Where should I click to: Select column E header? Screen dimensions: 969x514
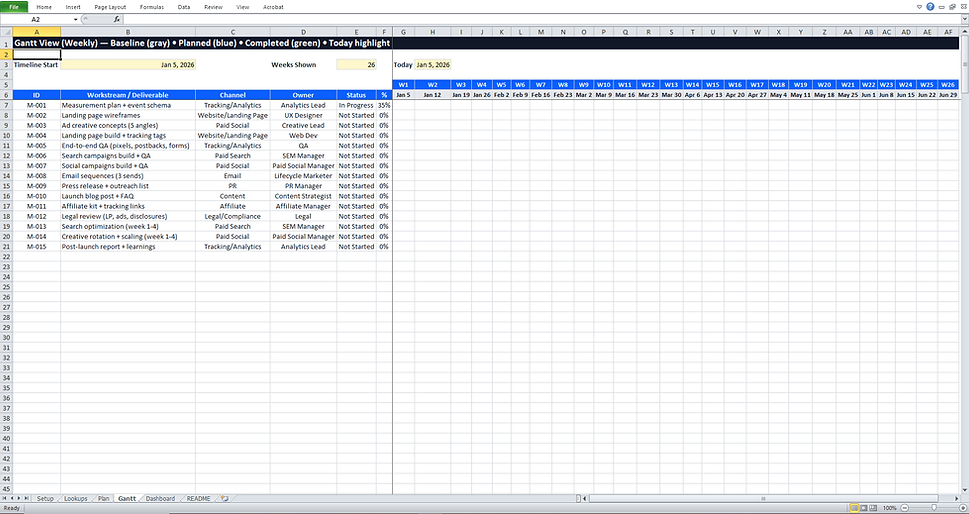click(x=357, y=32)
